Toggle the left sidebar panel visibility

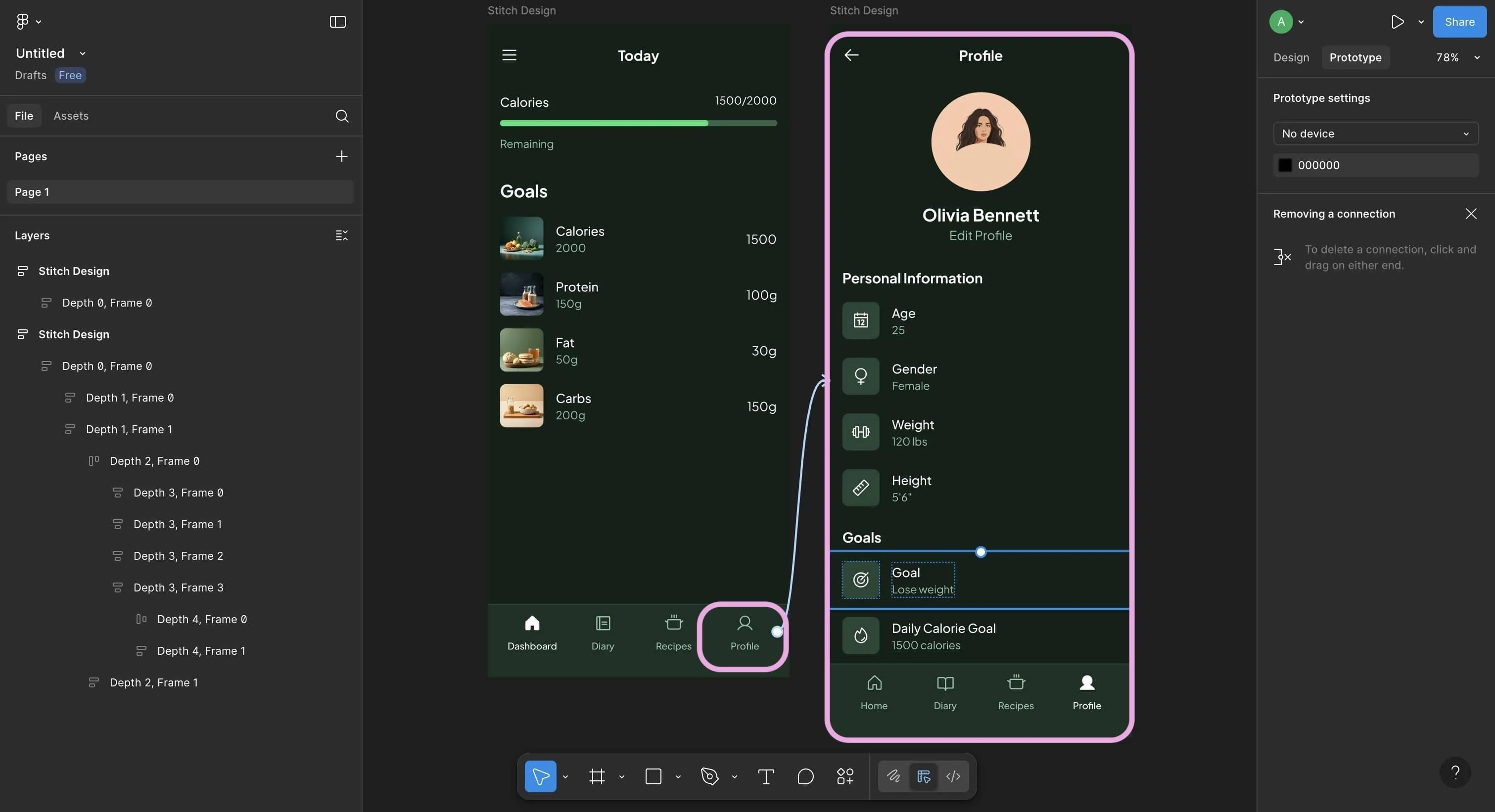click(x=337, y=22)
